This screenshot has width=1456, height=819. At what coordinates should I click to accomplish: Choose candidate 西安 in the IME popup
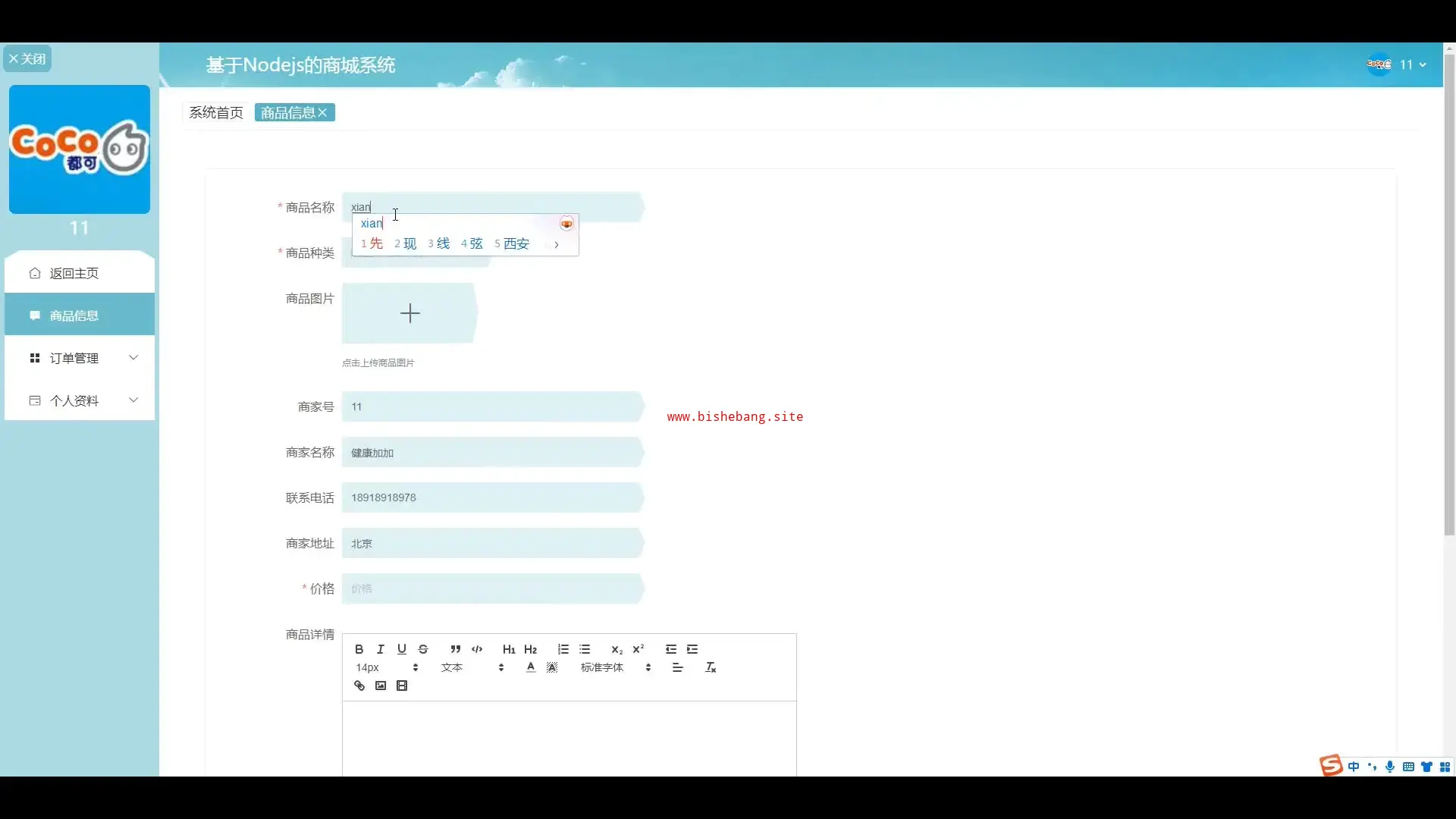point(516,243)
